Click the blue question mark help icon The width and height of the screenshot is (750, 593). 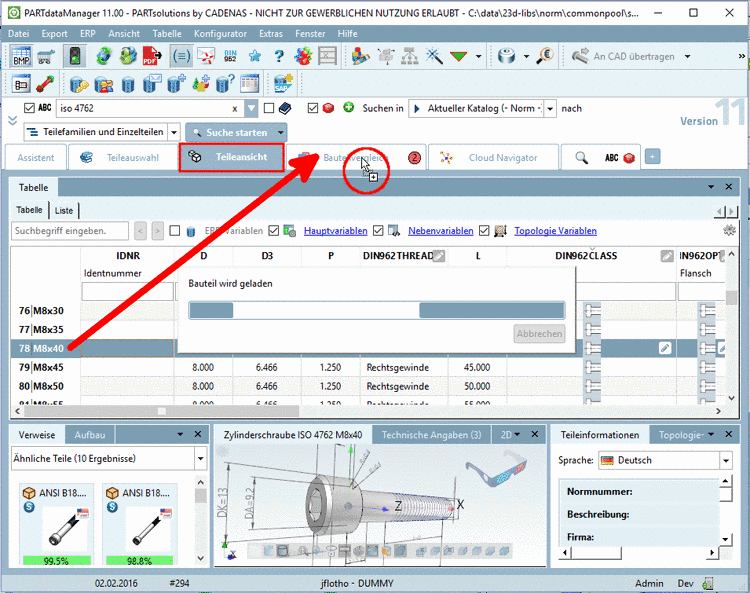(279, 56)
